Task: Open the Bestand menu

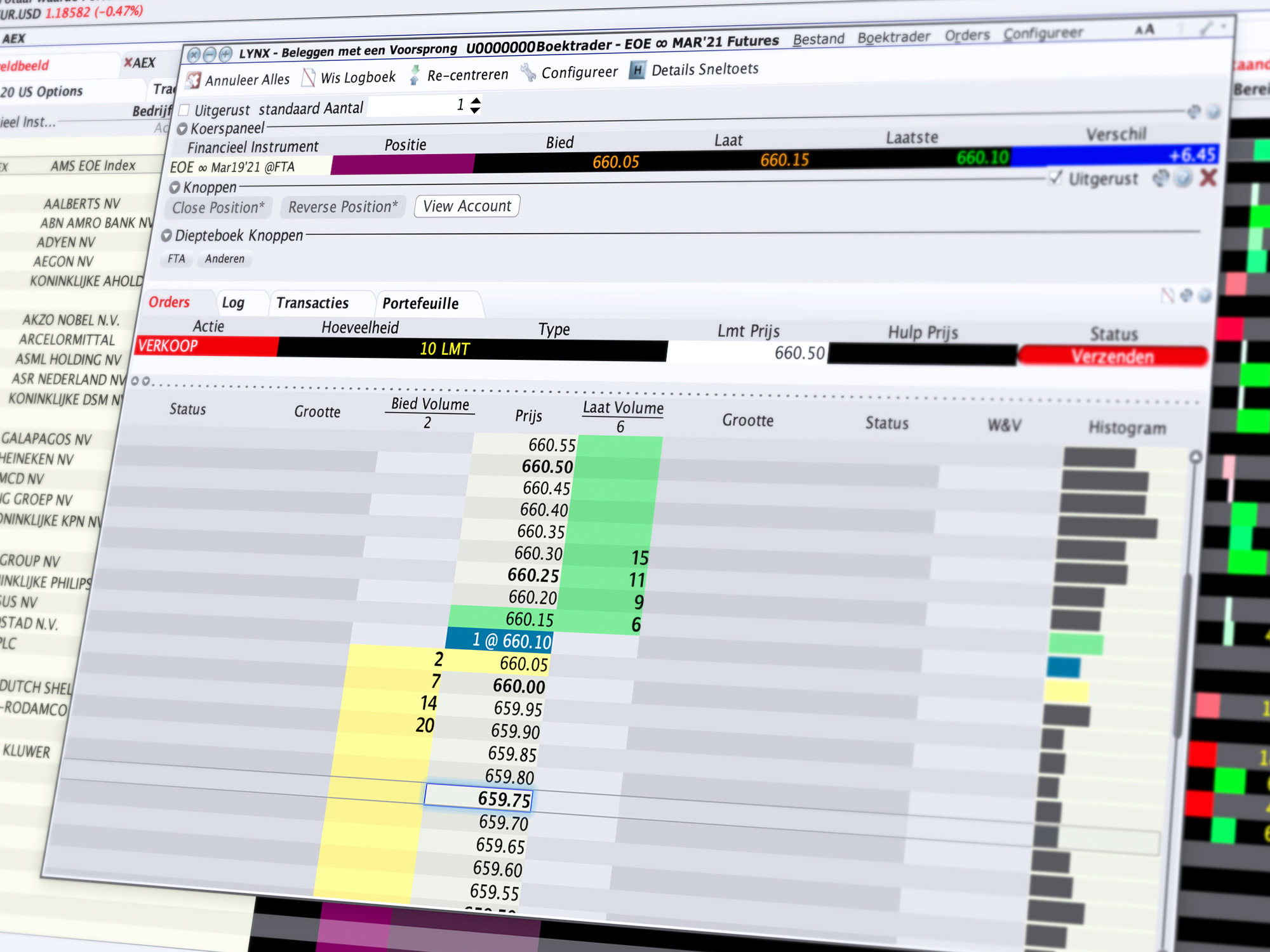Action: pyautogui.click(x=819, y=39)
